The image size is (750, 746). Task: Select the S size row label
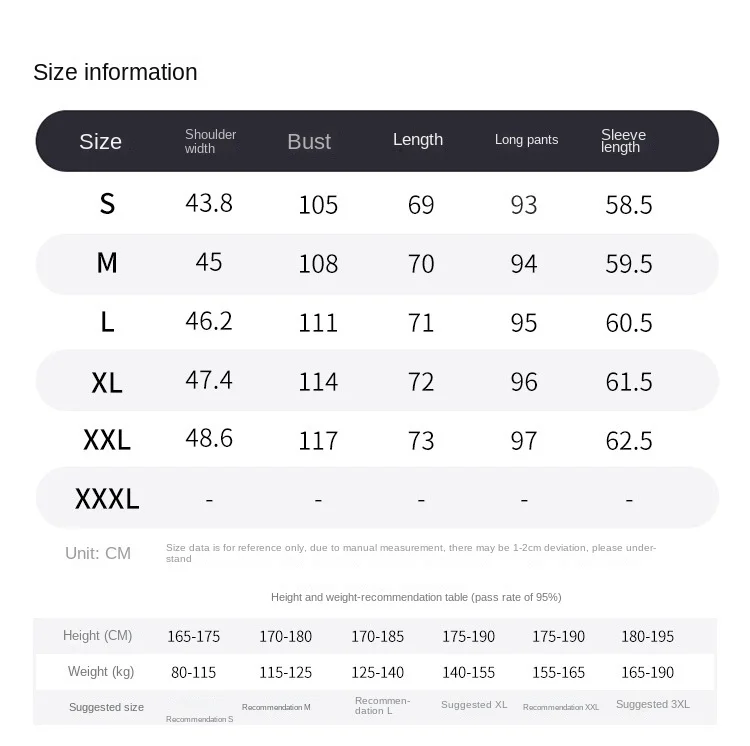[107, 204]
